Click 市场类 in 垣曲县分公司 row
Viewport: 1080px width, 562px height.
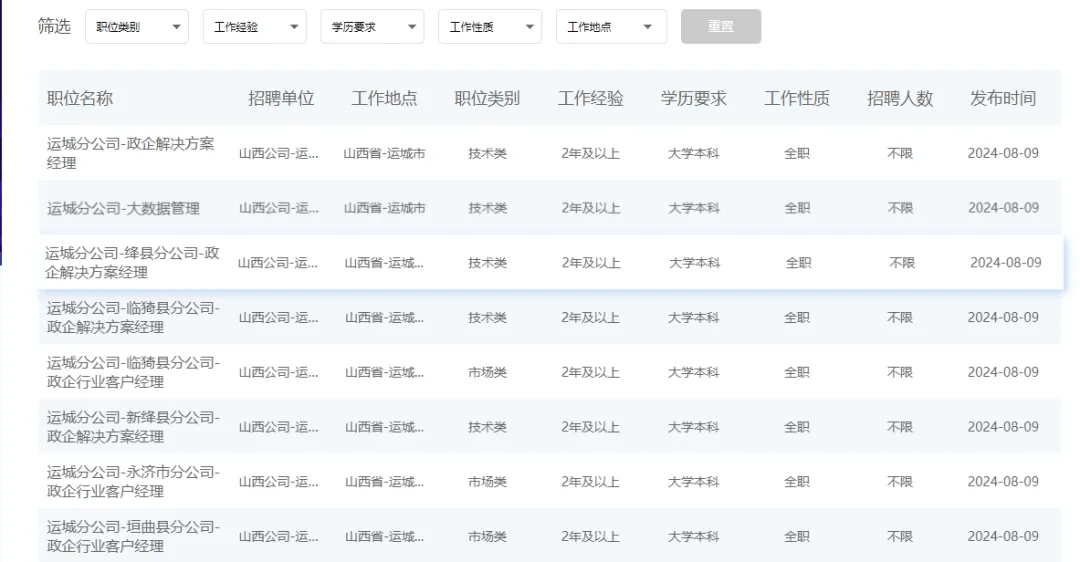(x=488, y=537)
